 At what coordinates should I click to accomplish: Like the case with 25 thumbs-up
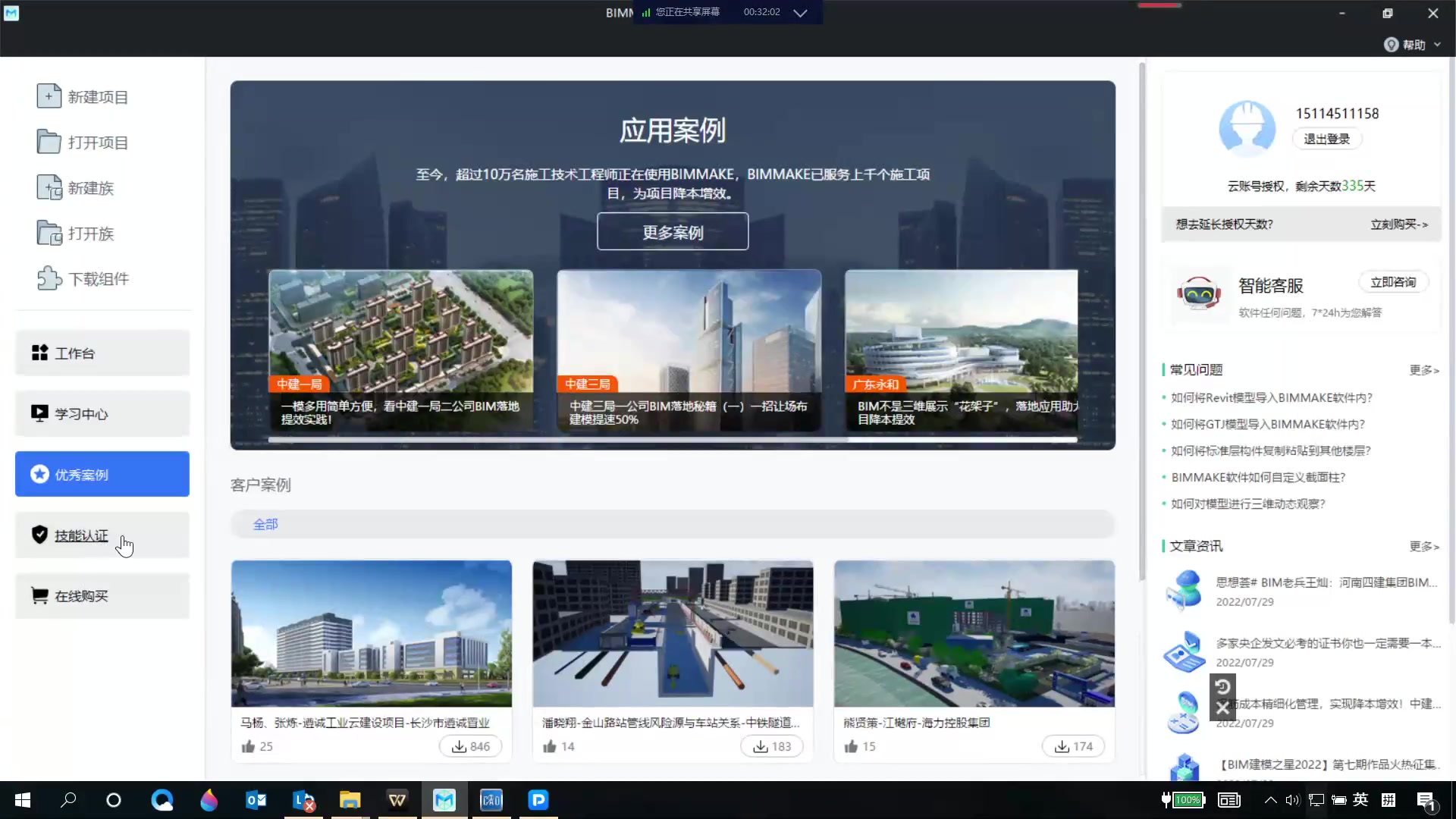coord(249,746)
